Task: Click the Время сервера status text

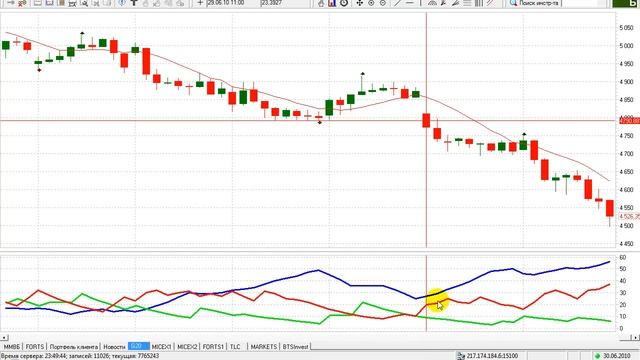Action: coord(80,356)
